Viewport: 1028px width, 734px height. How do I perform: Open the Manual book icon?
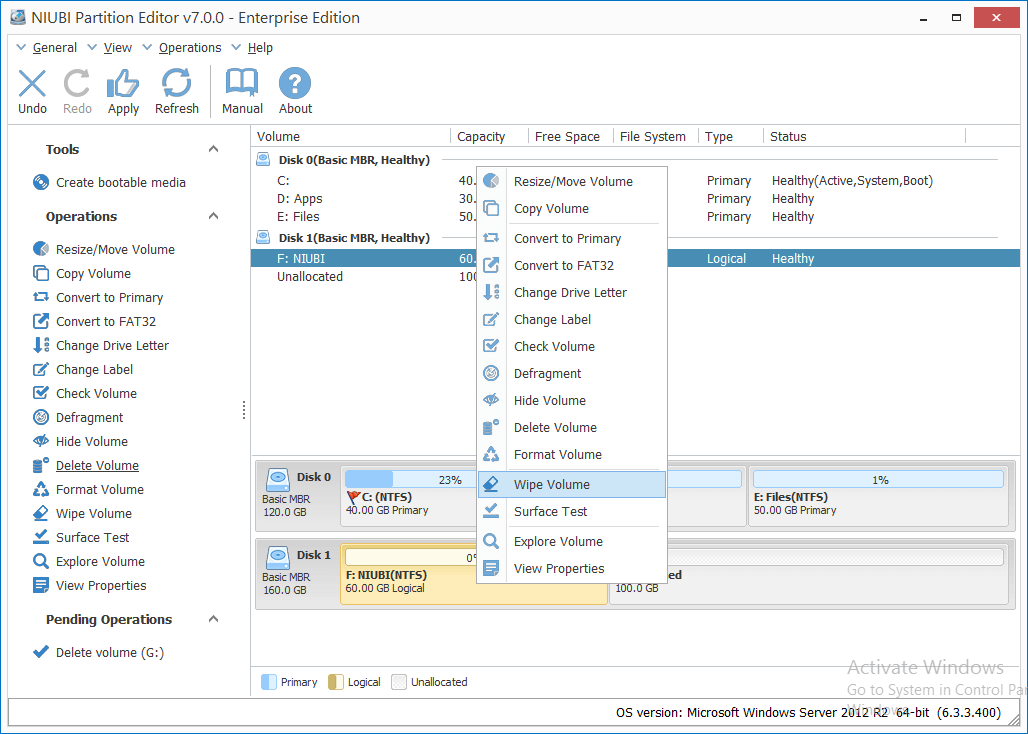(x=242, y=83)
